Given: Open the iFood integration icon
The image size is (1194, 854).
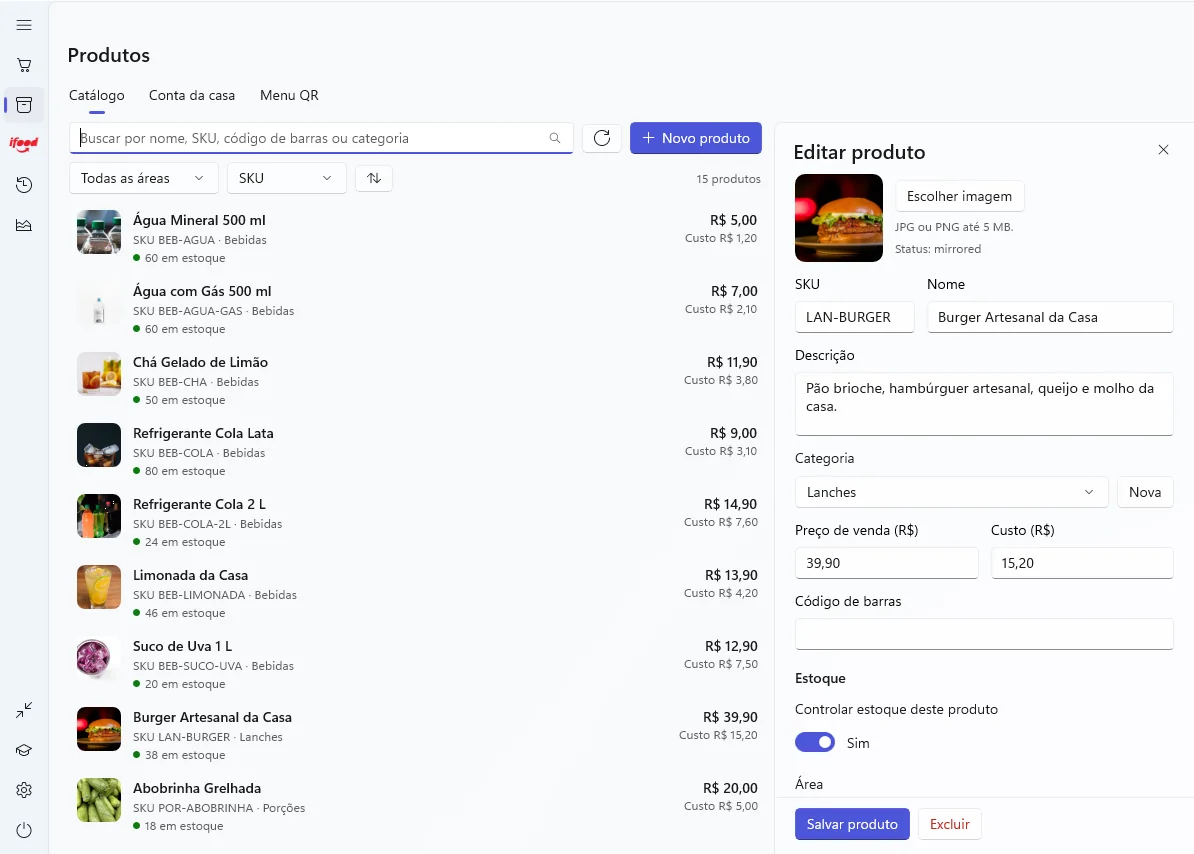Looking at the screenshot, I should point(24,143).
